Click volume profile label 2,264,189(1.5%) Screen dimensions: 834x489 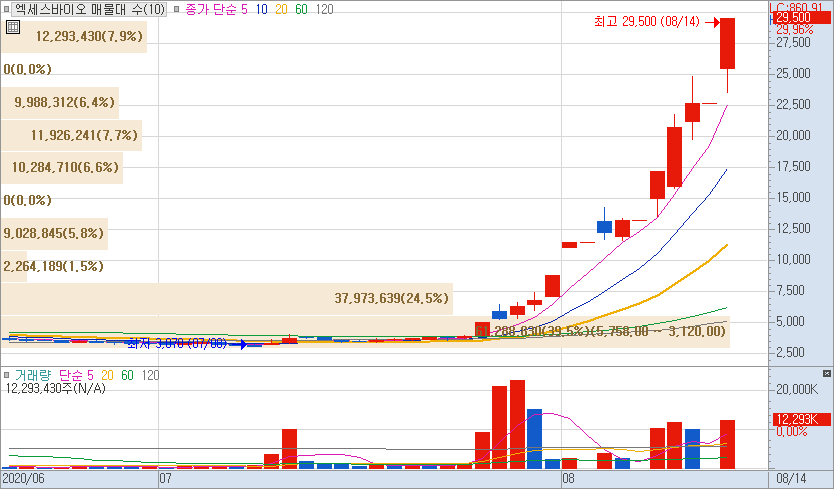[53, 266]
